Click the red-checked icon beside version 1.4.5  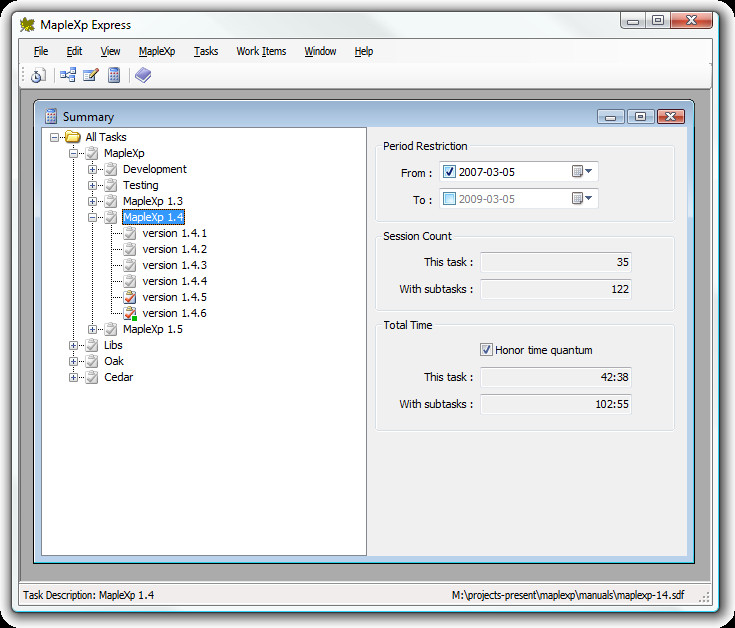tap(130, 297)
